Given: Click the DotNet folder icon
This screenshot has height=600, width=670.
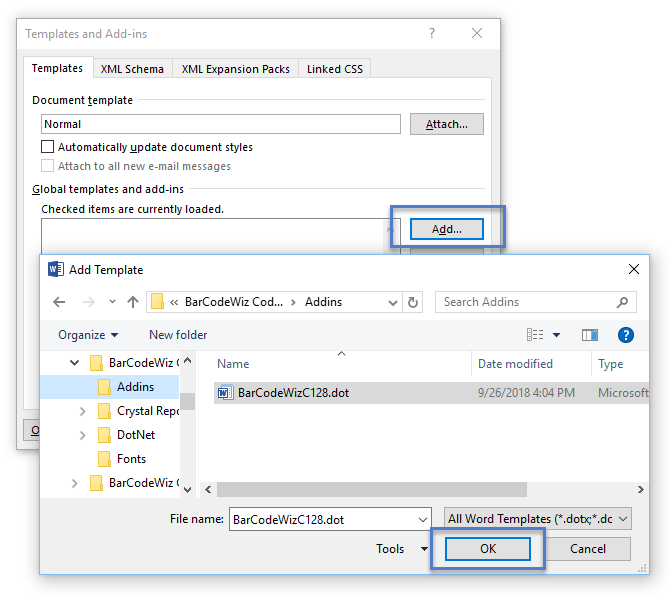Looking at the screenshot, I should pyautogui.click(x=105, y=435).
